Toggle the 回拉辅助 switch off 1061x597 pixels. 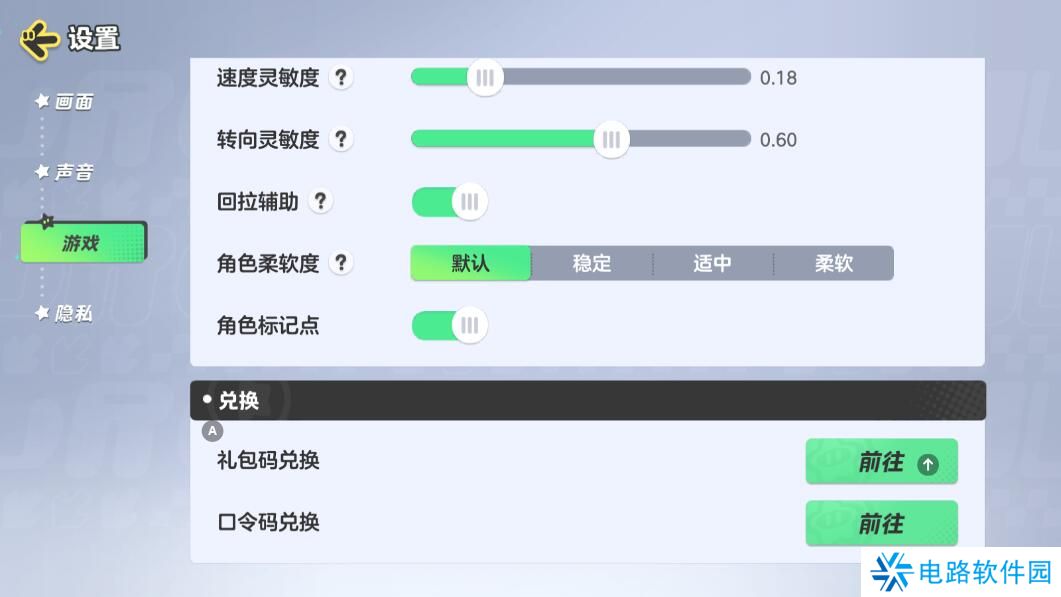pyautogui.click(x=448, y=201)
